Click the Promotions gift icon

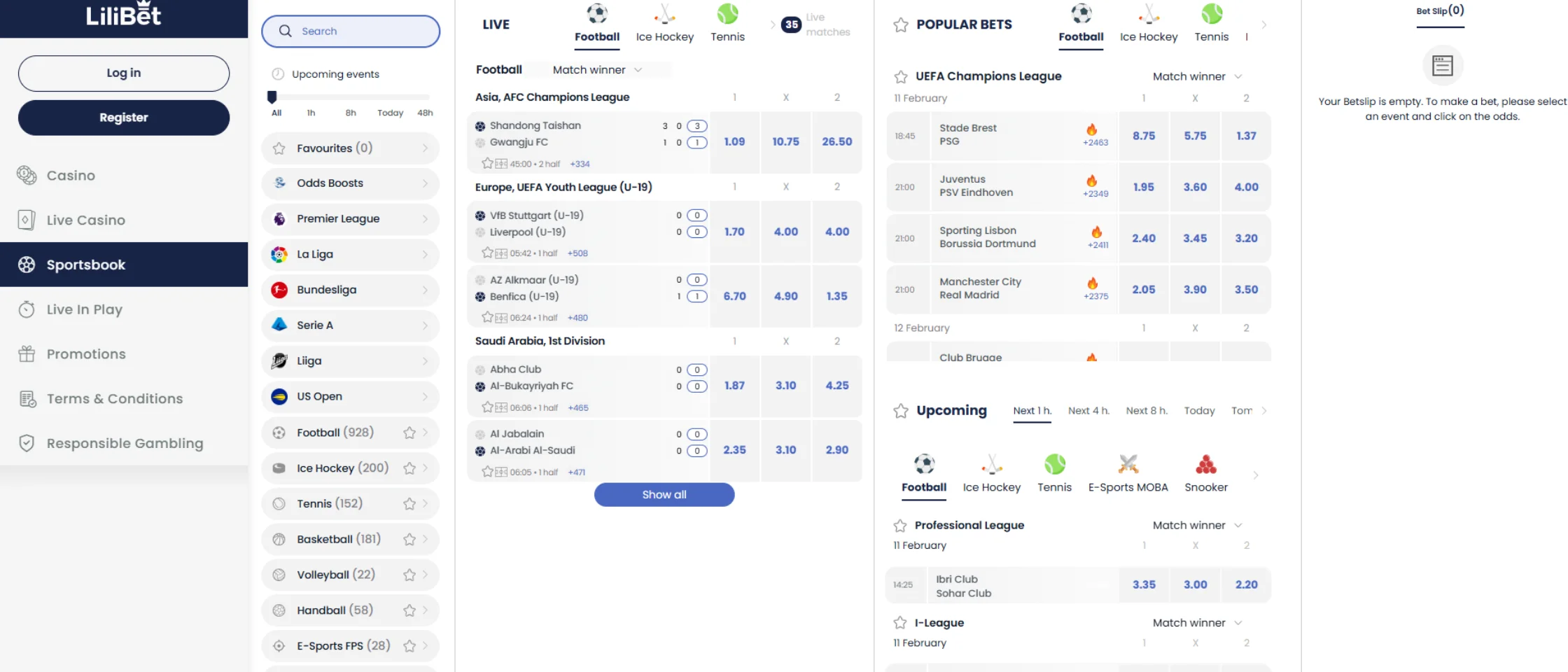[27, 354]
